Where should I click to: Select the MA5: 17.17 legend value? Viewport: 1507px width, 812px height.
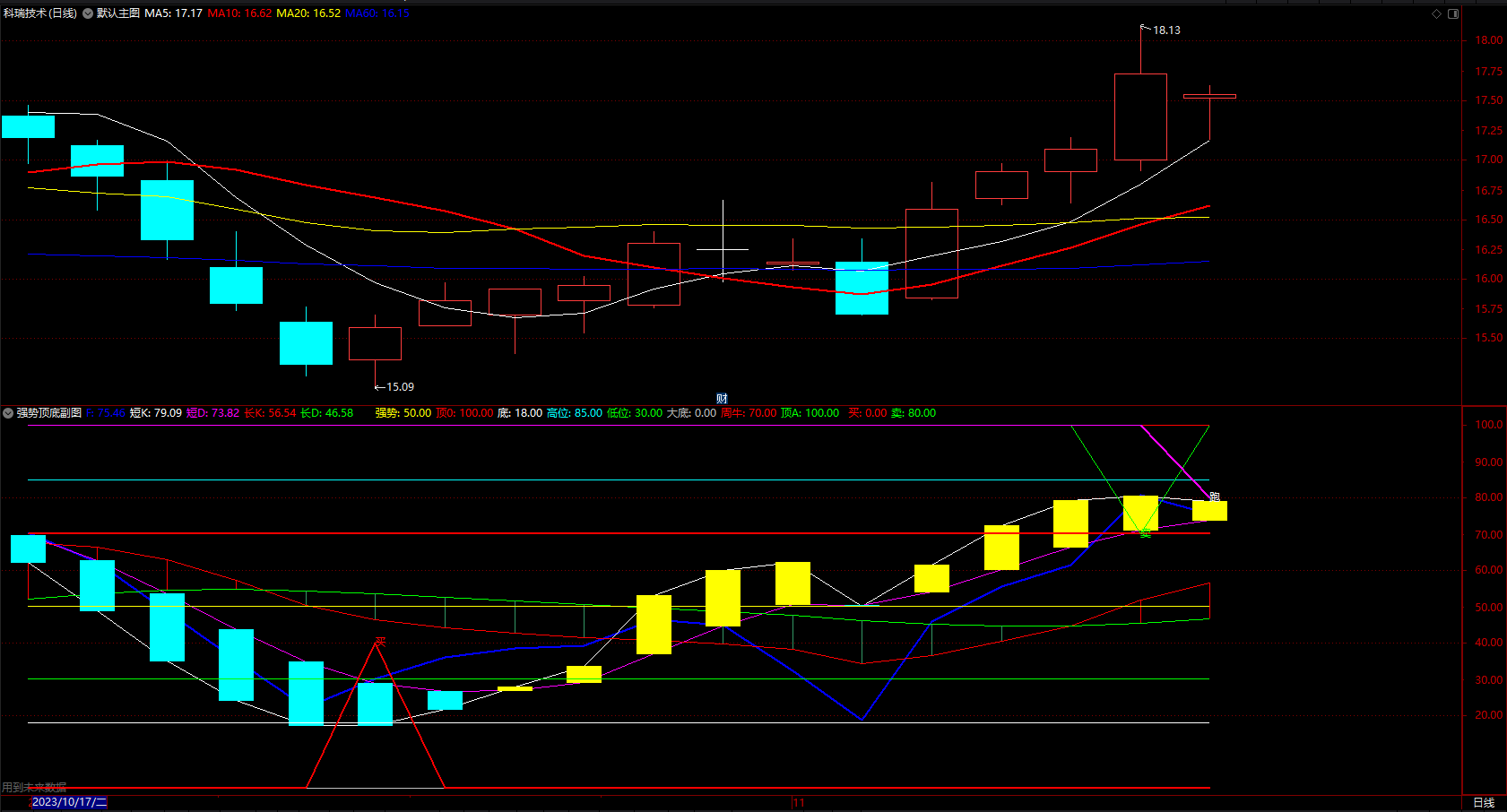point(174,13)
